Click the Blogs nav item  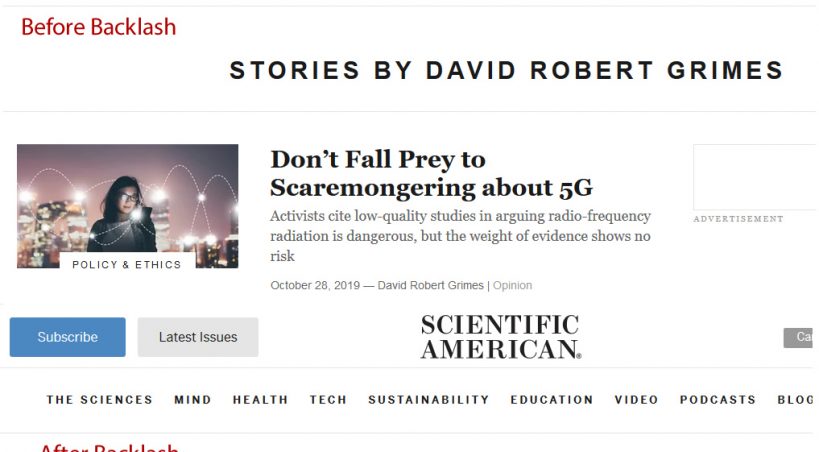coord(797,400)
